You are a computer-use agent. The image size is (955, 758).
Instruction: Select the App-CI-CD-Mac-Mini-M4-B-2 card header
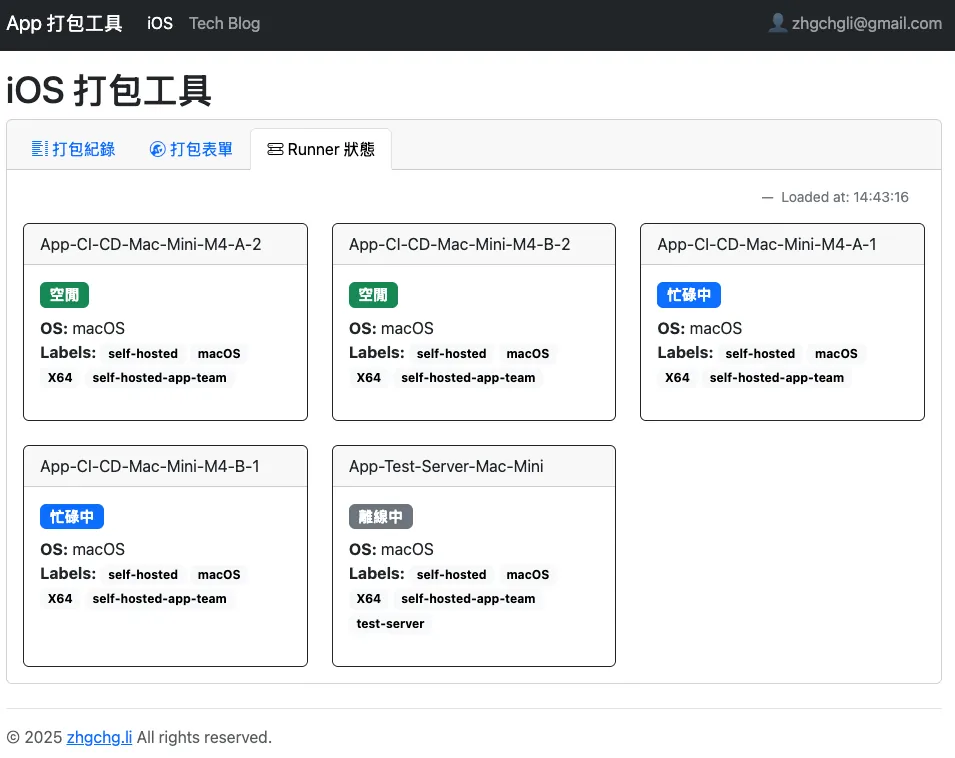coord(473,244)
